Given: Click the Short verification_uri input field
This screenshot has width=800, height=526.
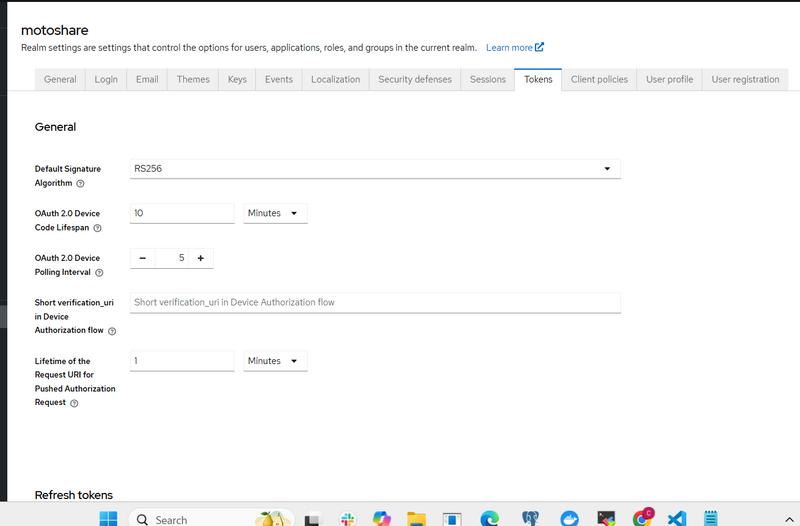Looking at the screenshot, I should coord(375,302).
